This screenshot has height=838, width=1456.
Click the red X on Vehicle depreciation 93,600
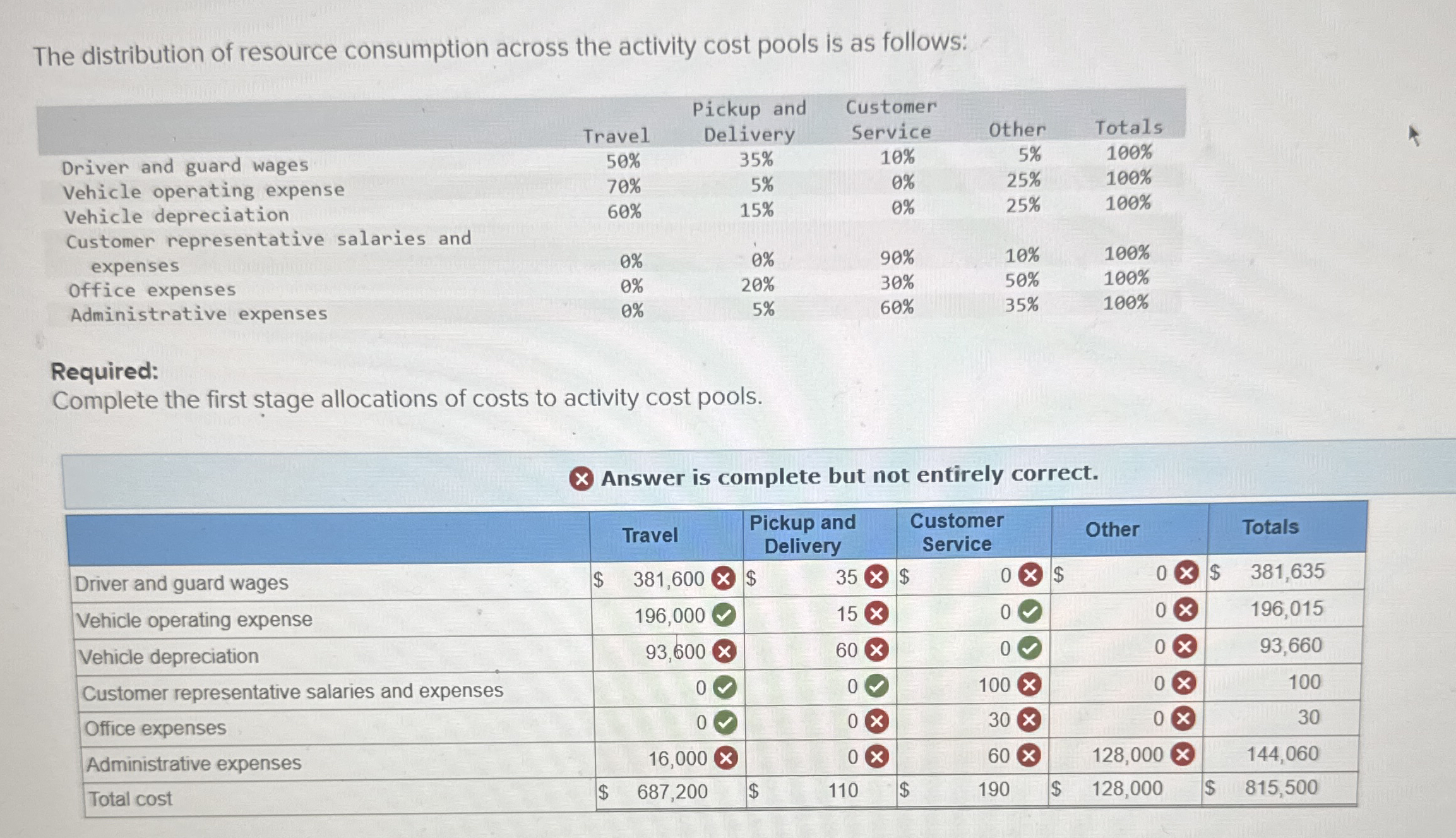(724, 652)
